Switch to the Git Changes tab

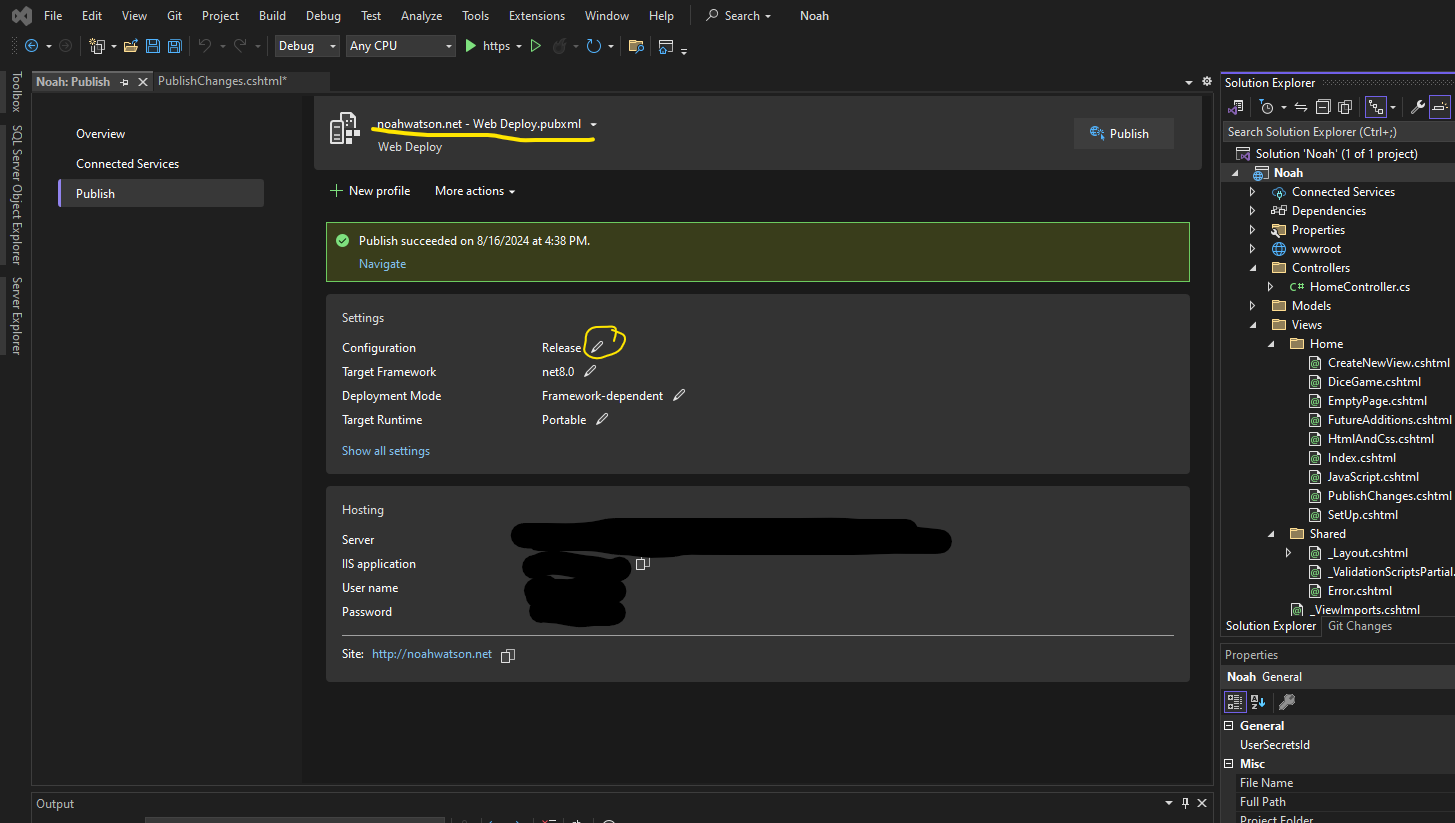(1359, 626)
